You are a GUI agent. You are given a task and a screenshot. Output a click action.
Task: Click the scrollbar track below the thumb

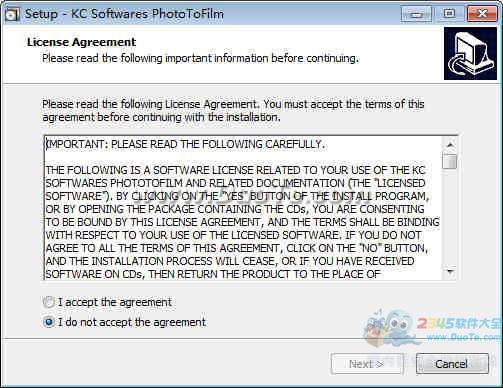point(450,217)
